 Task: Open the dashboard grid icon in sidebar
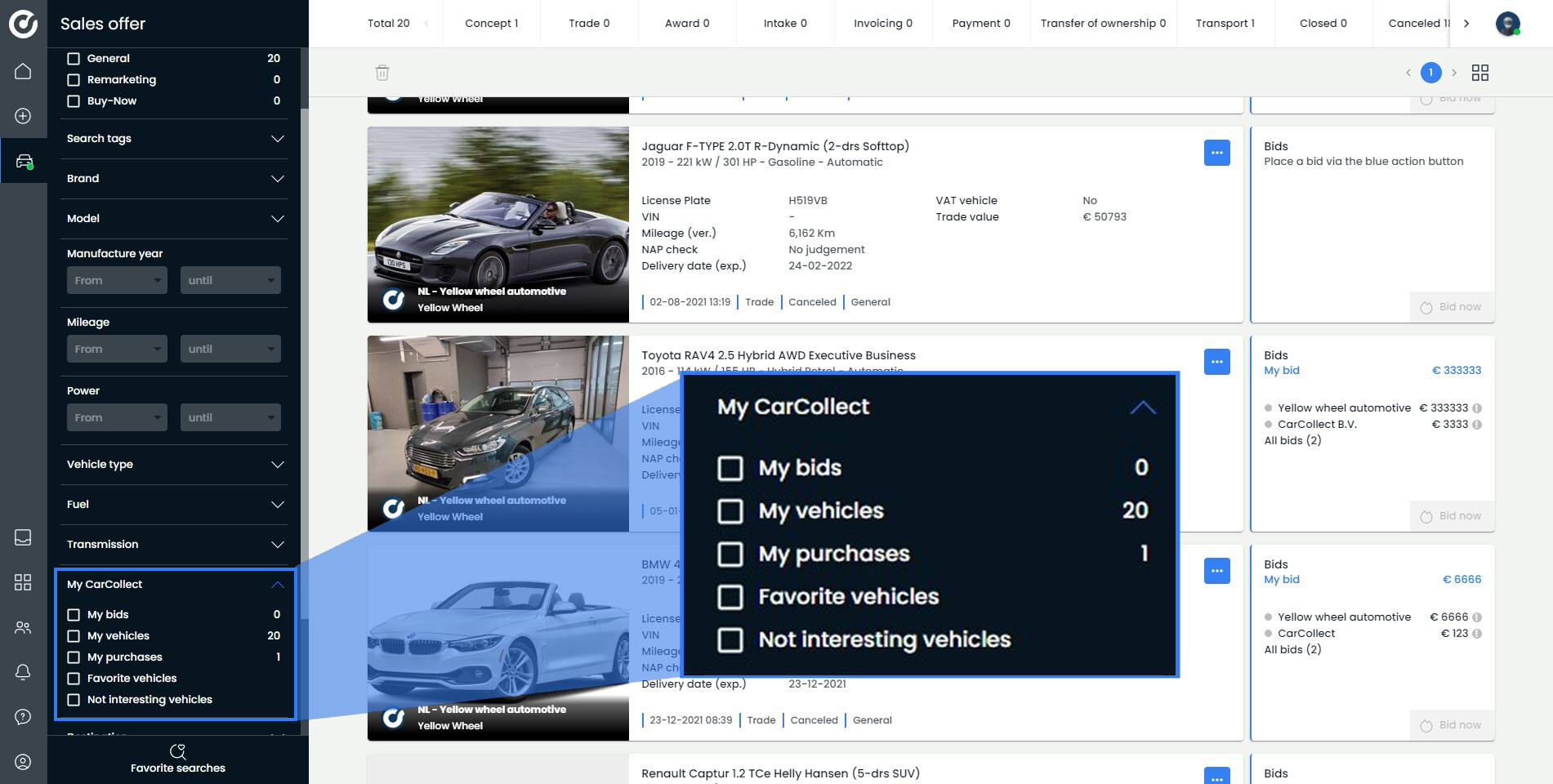(23, 582)
